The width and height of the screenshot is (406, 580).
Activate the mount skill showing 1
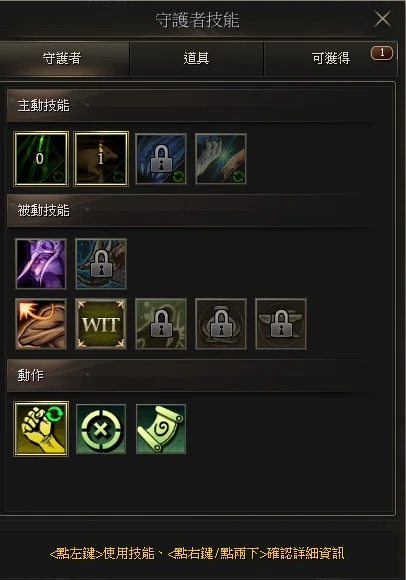[x=101, y=159]
